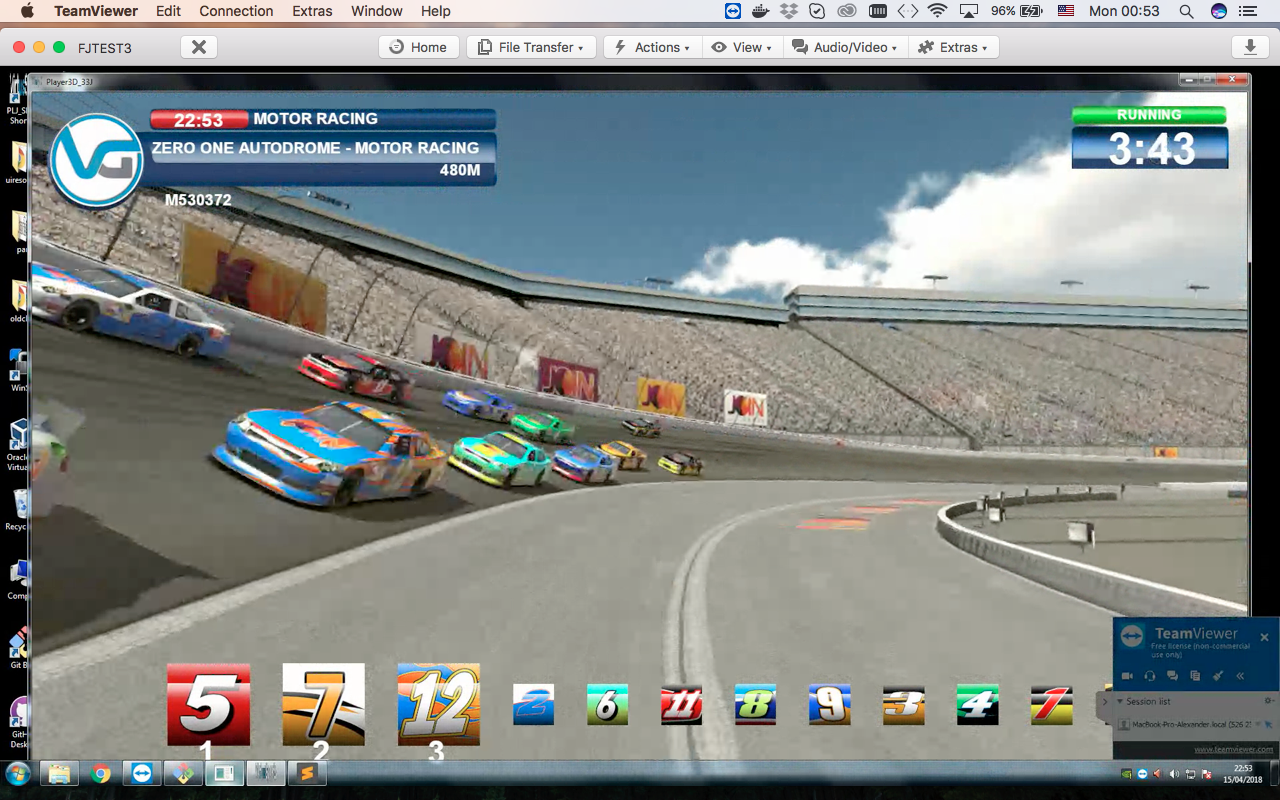Open the Help menu
The height and width of the screenshot is (800, 1280).
coord(435,11)
